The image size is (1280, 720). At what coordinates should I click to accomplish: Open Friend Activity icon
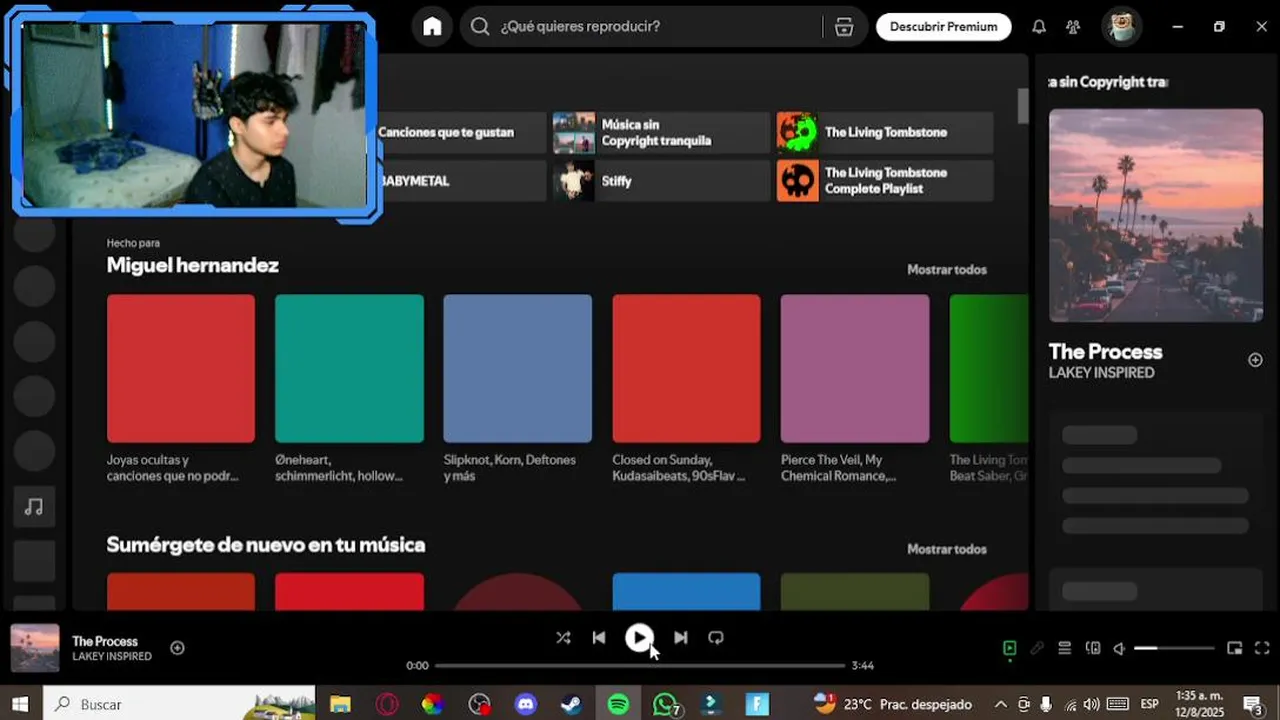click(1073, 27)
